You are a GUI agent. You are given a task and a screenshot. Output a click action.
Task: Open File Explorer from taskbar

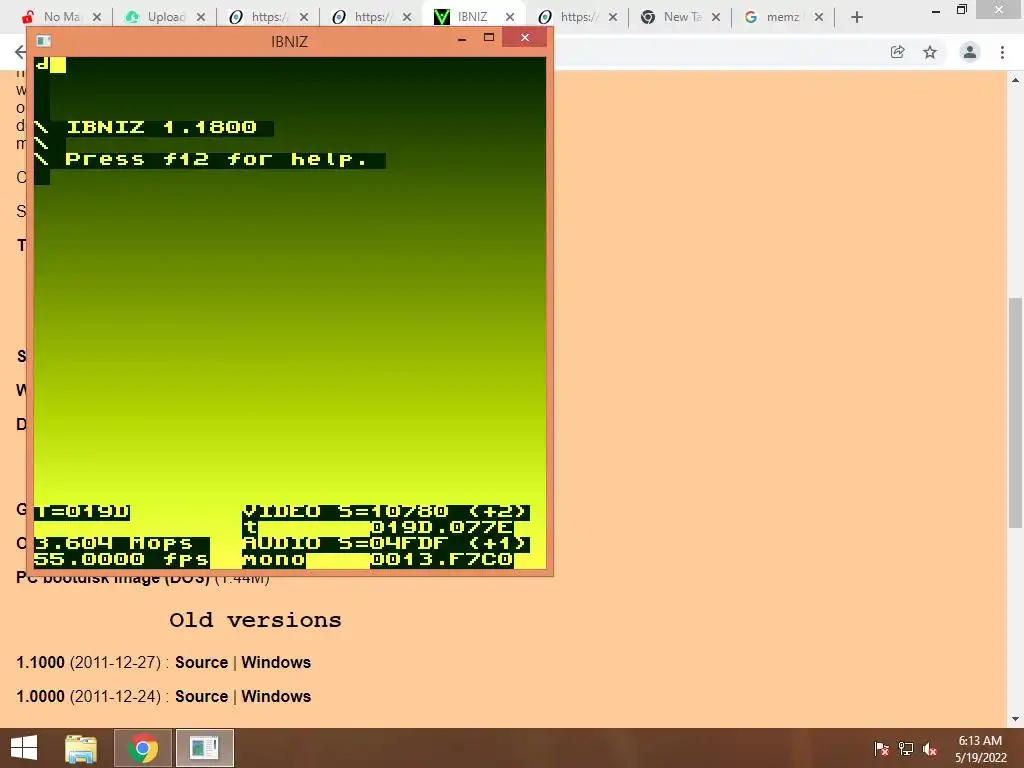pos(81,748)
